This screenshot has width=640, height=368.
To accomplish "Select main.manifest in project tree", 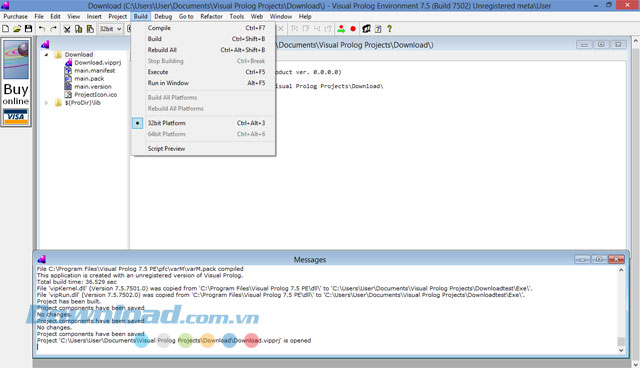I will 95,71.
